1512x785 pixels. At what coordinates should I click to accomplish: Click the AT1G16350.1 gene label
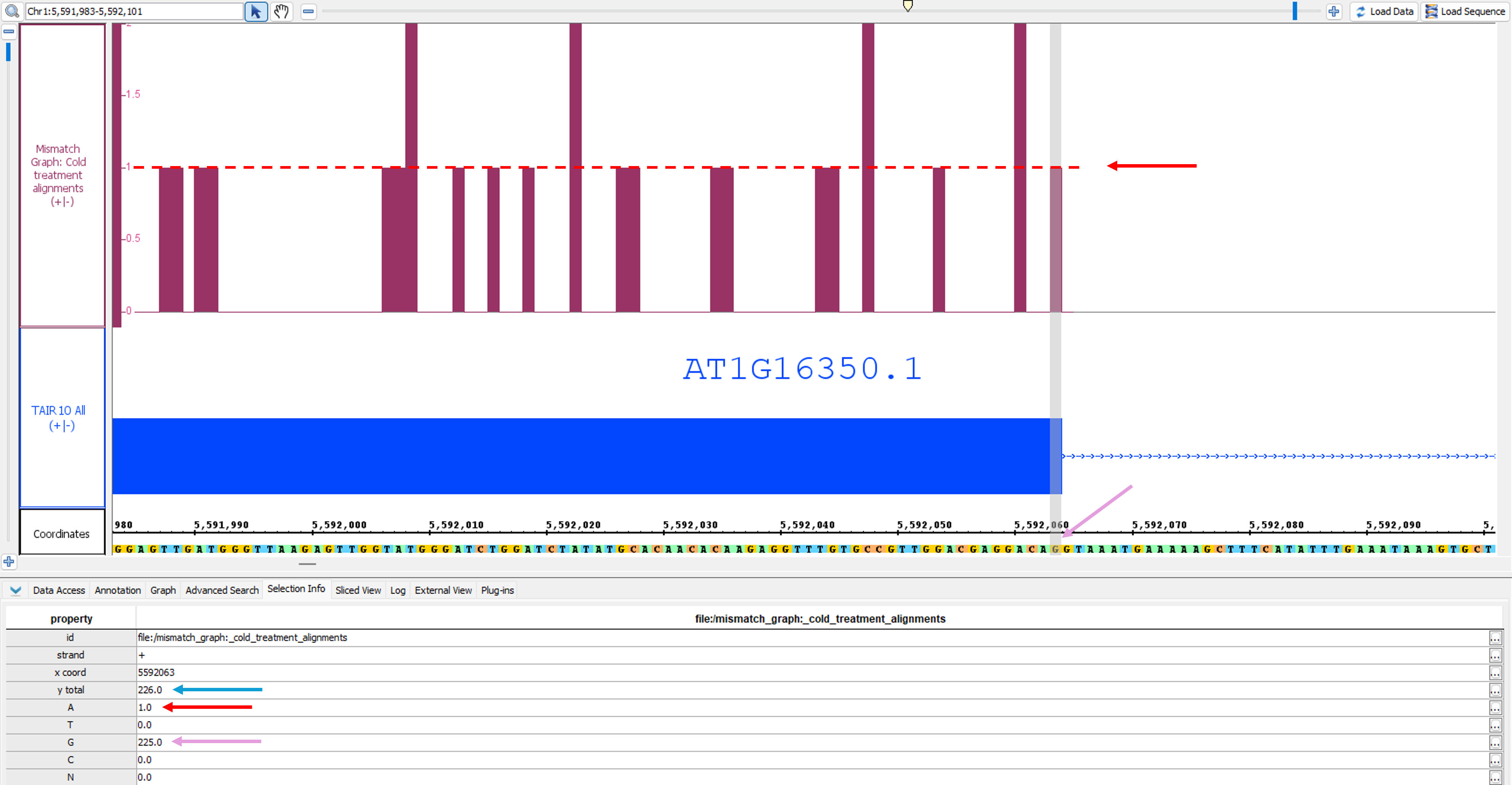802,369
